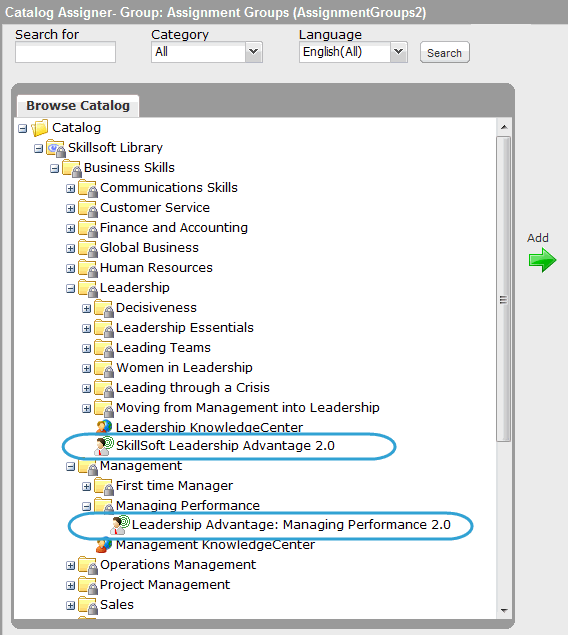Expand the Leadership Essentials node

[87, 328]
